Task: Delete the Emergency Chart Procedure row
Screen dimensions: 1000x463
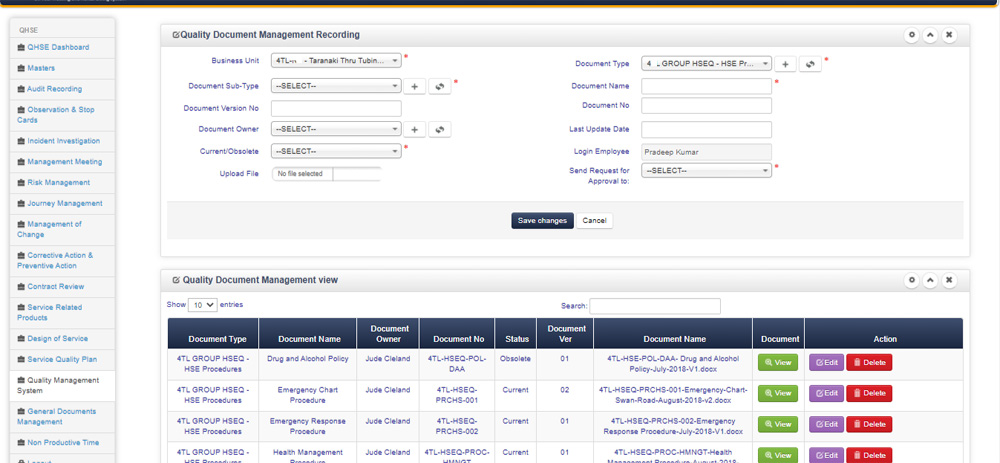Action: [869, 393]
